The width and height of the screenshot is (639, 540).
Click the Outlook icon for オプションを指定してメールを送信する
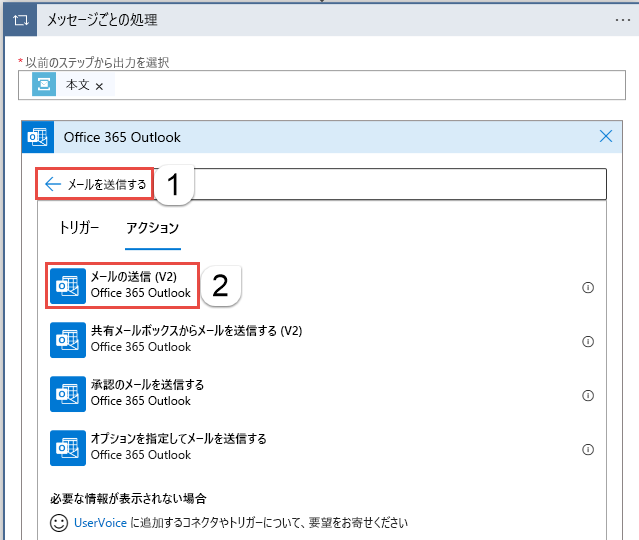(68, 447)
